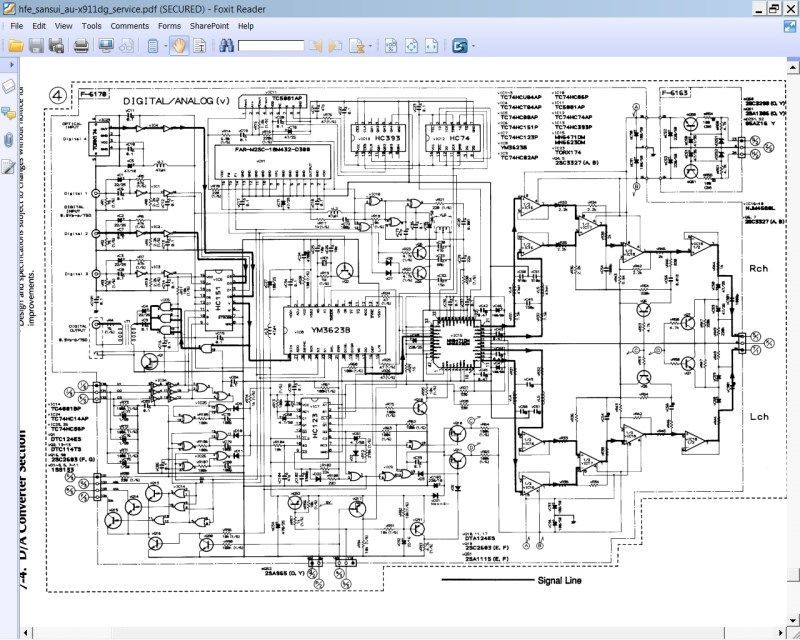Screen dimensions: 800x640
Task: Open the Help menu
Action: [245, 26]
